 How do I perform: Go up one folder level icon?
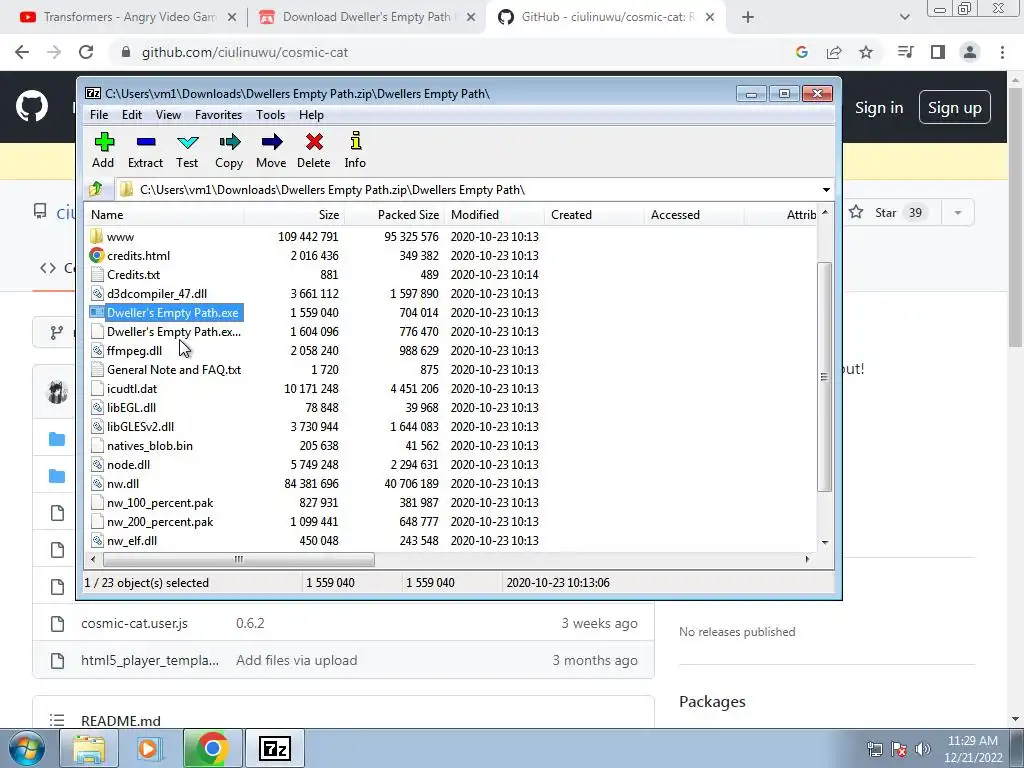[96, 189]
